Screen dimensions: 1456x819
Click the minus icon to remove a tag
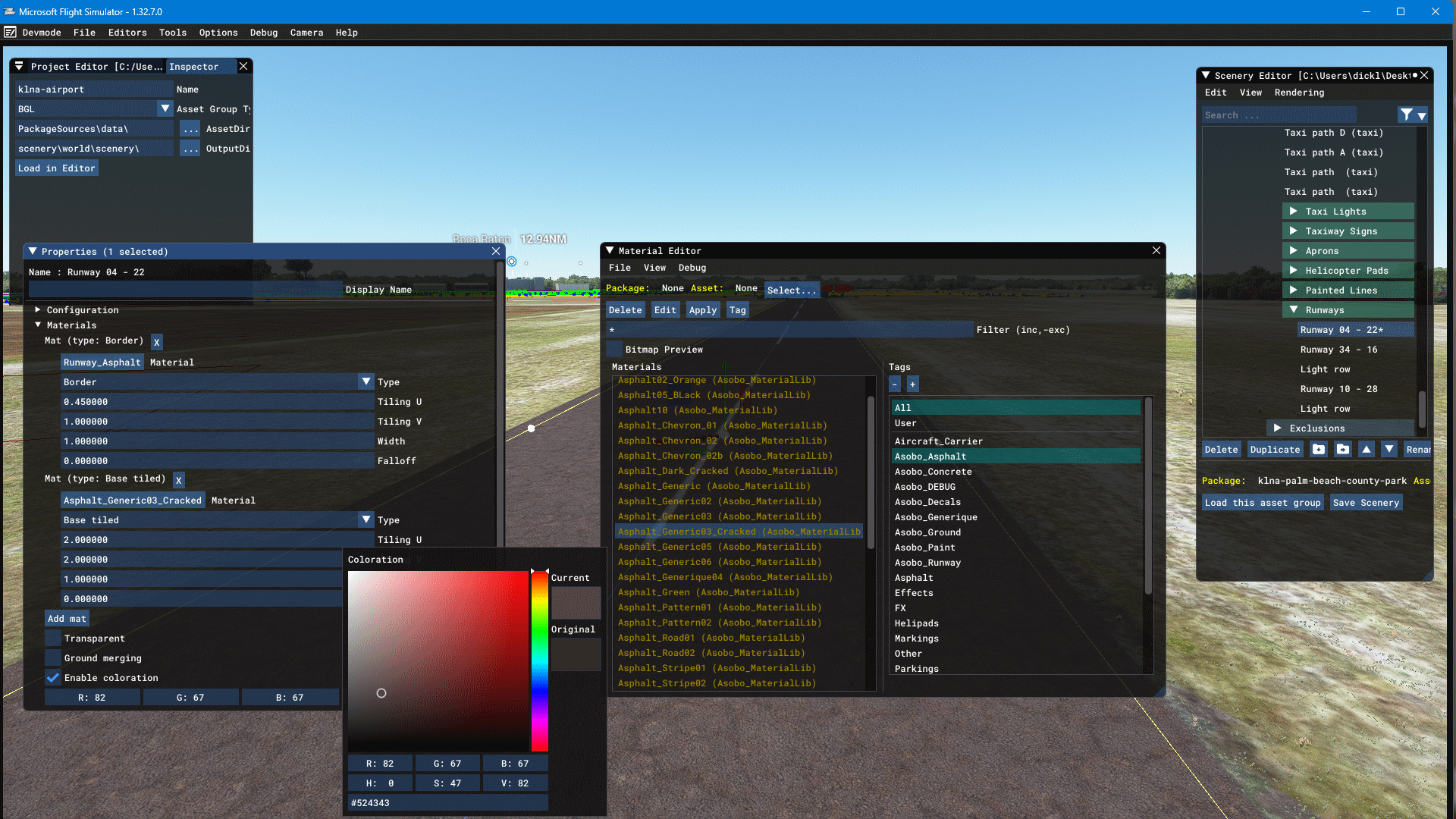pos(896,384)
